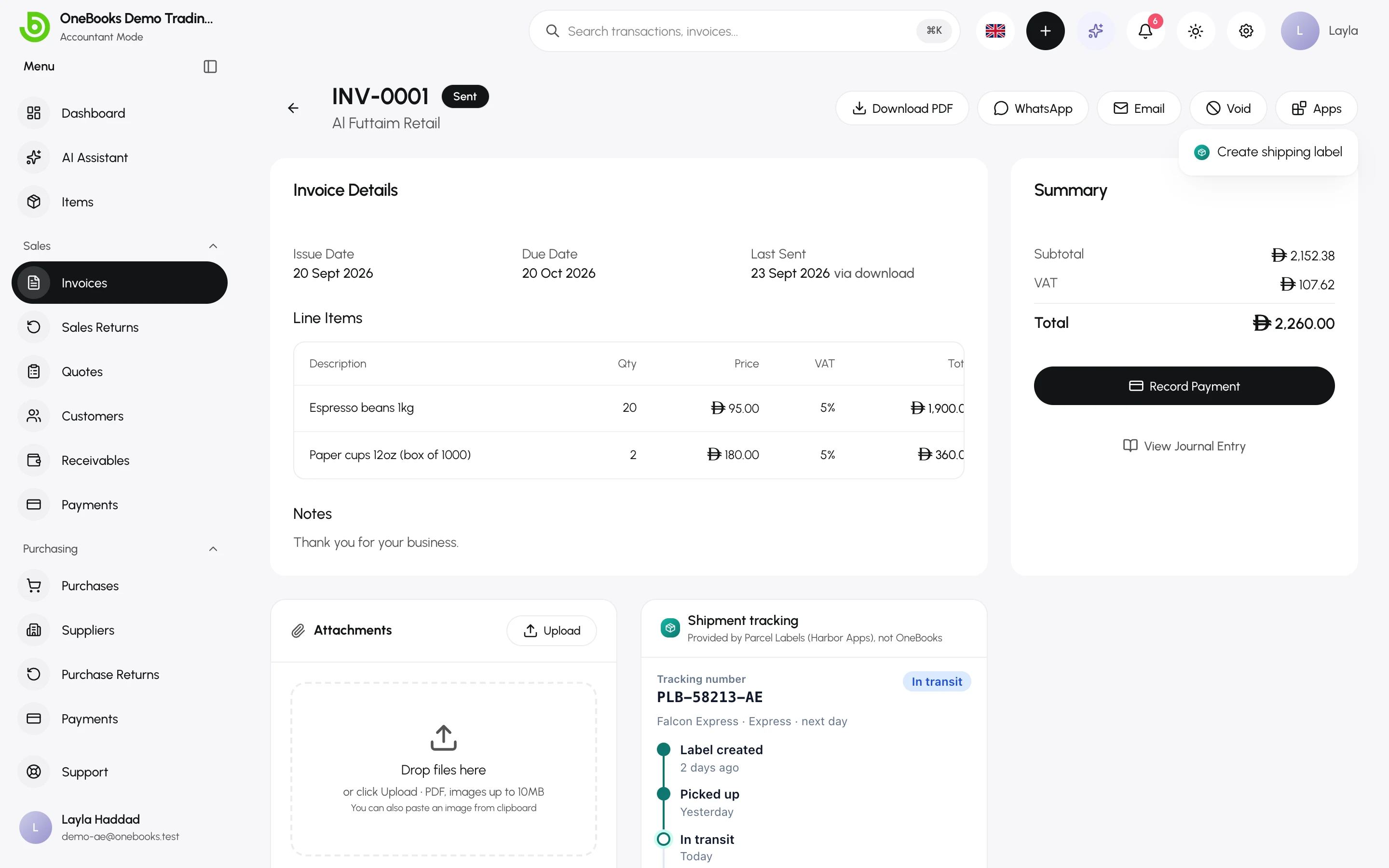Click the Description column header

338,364
